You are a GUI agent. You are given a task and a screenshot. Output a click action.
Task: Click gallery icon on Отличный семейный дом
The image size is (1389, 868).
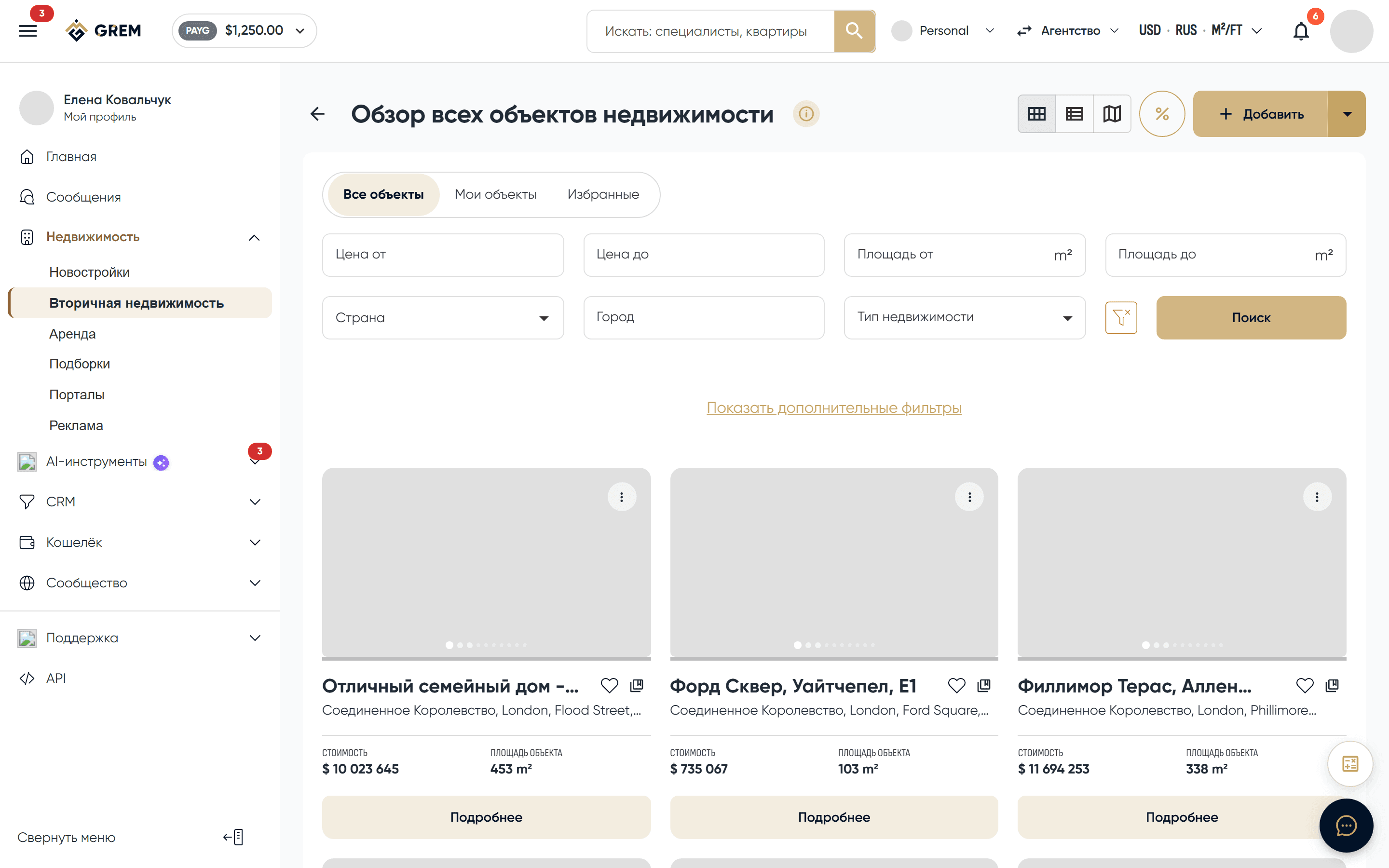point(637,685)
